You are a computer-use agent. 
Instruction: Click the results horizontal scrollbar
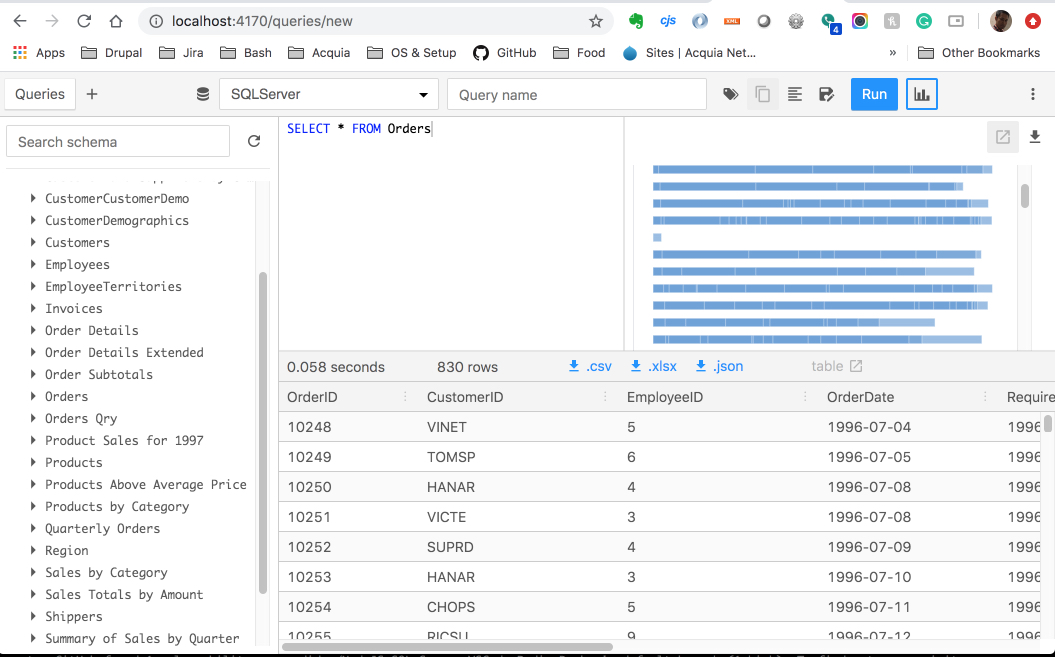point(447,647)
